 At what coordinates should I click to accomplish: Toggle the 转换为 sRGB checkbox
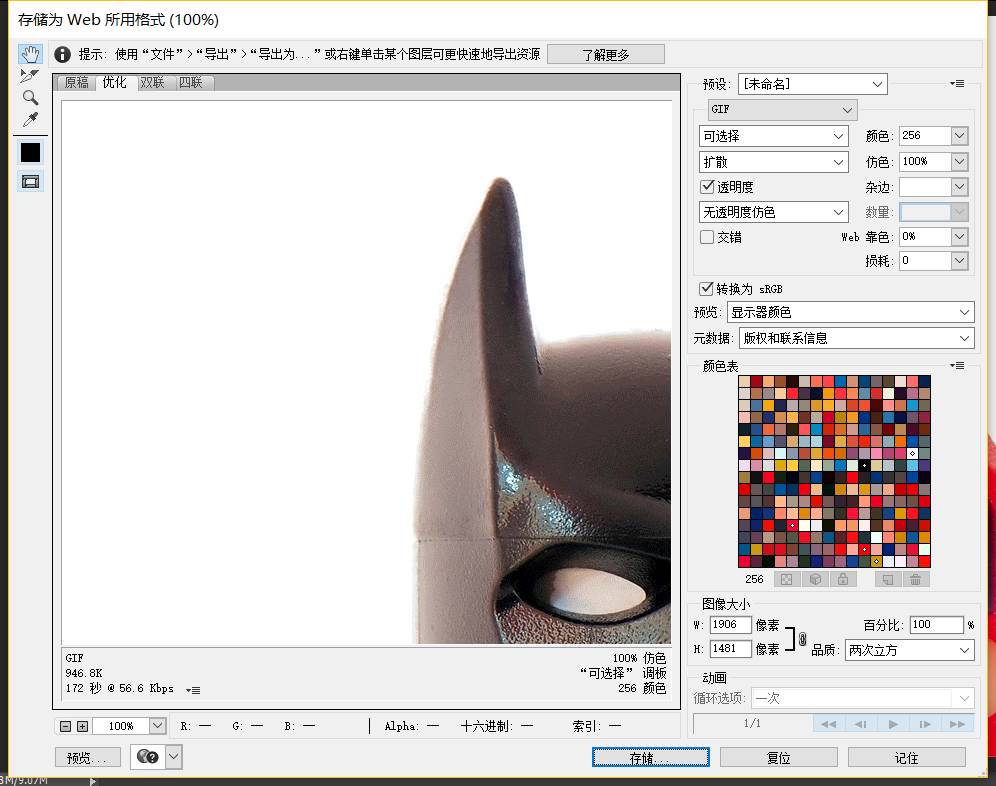[x=708, y=289]
